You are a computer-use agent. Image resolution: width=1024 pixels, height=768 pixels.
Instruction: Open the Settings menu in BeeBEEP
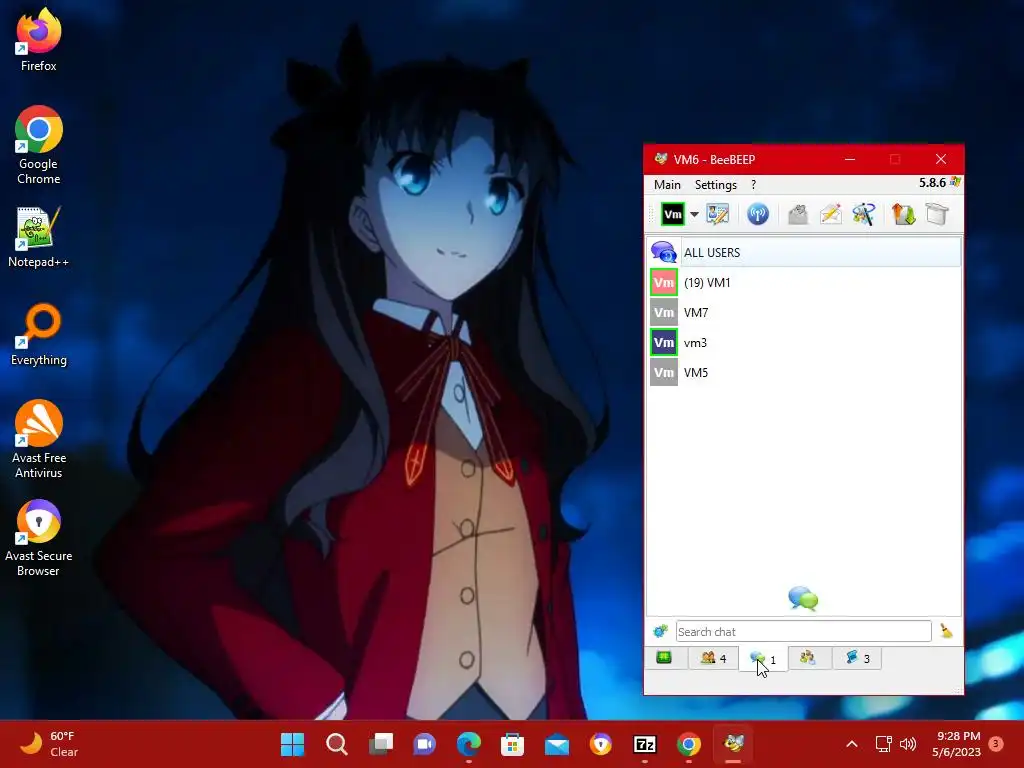coord(715,185)
